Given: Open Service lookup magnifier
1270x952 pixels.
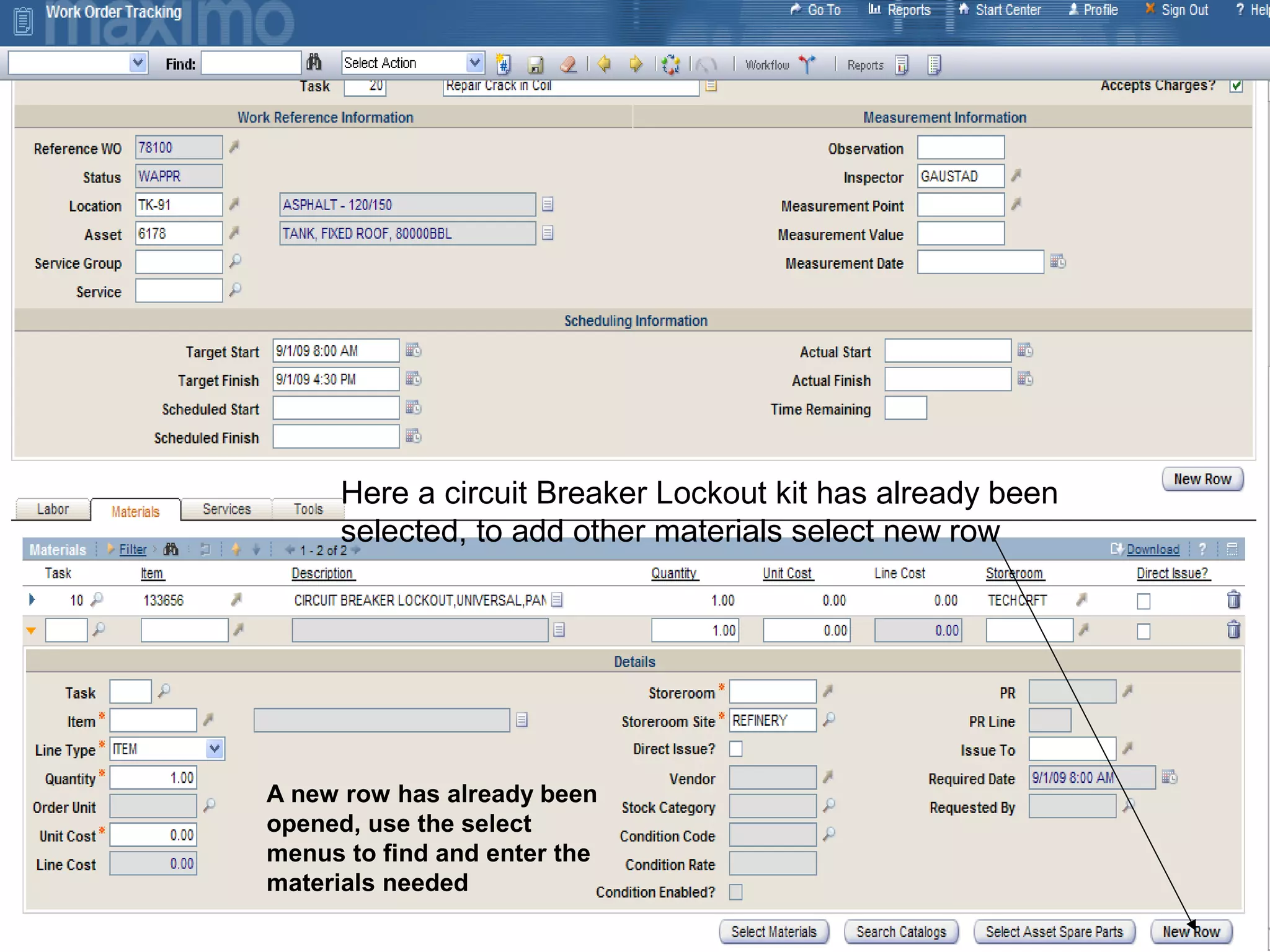Looking at the screenshot, I should 235,289.
